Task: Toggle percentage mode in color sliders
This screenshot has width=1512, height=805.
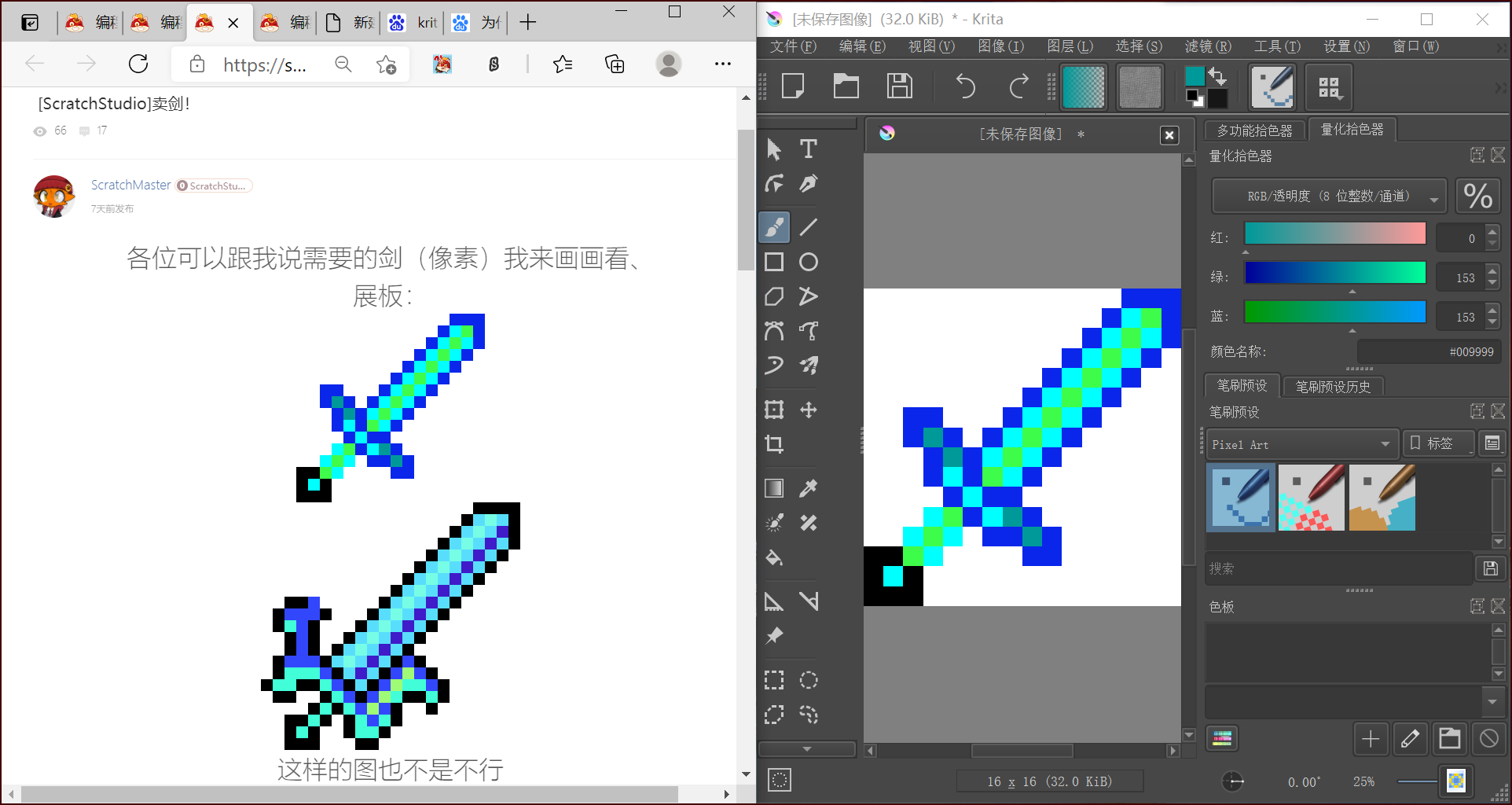Action: pos(1478,197)
